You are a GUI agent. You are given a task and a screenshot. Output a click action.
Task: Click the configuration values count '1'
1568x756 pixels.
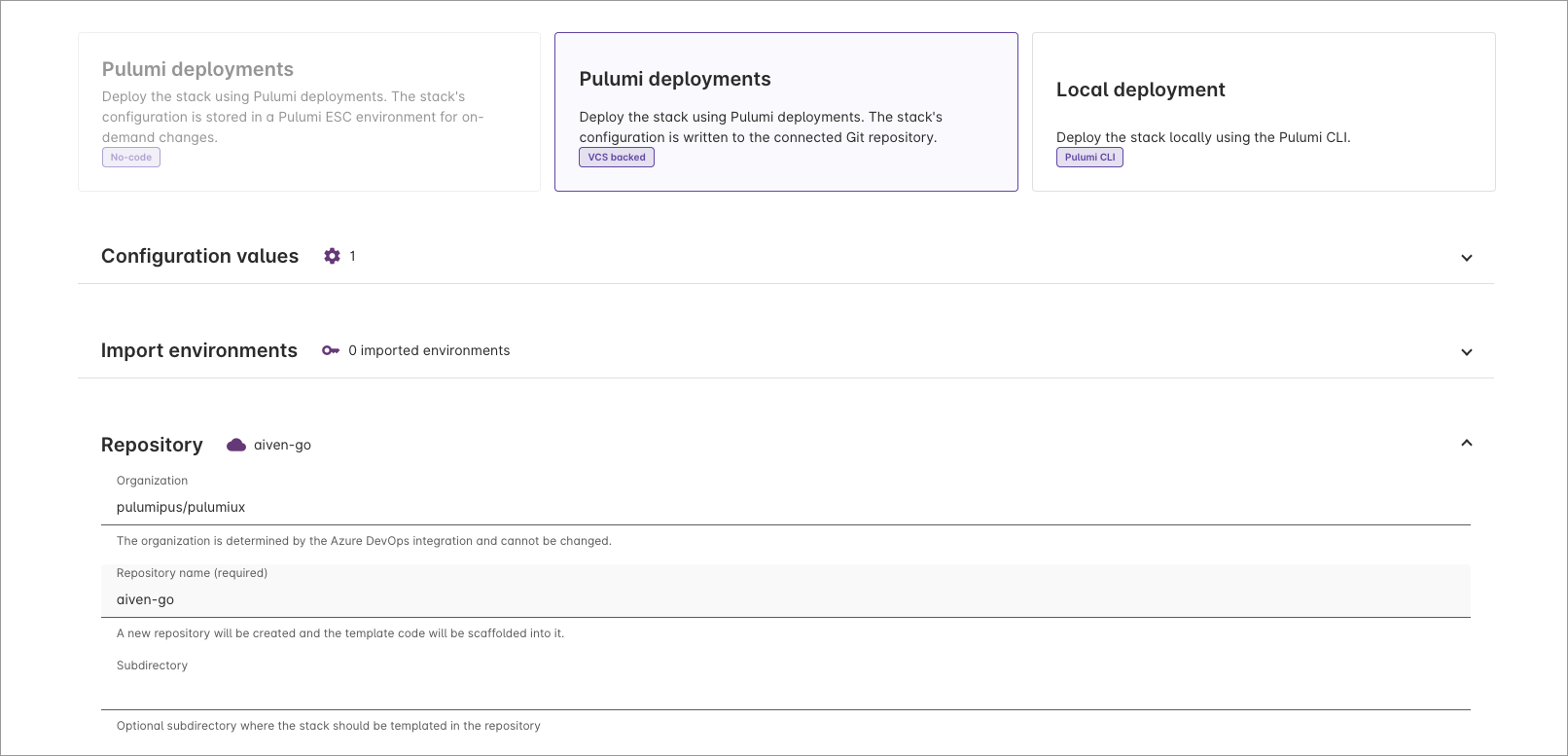[352, 256]
